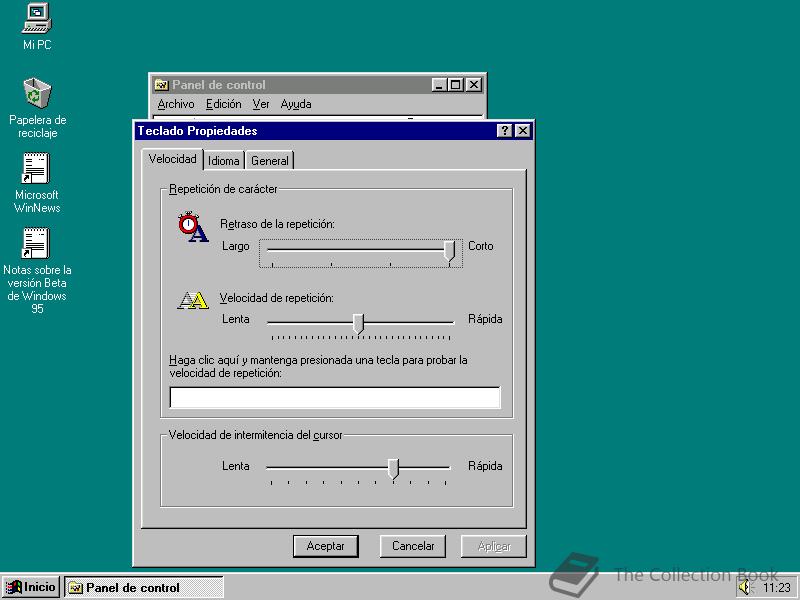Open Ver menu in Panel de control
Screen dimensions: 800x600
tap(261, 104)
